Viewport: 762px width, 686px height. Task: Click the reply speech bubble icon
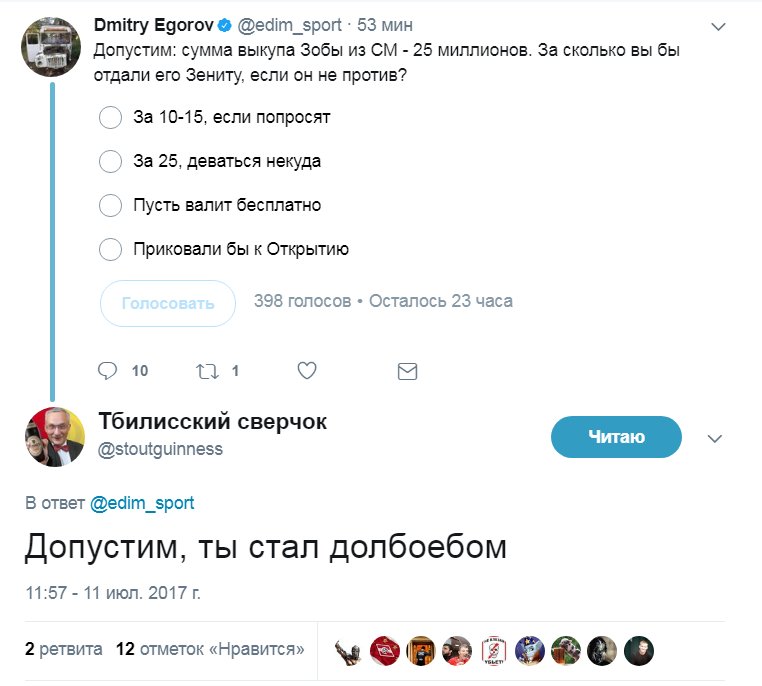[x=108, y=371]
